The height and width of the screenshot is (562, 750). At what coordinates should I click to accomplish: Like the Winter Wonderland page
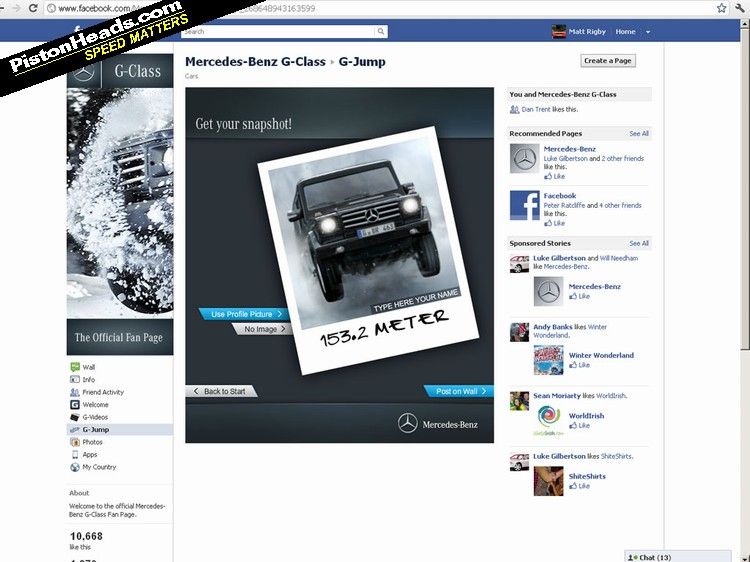(579, 365)
